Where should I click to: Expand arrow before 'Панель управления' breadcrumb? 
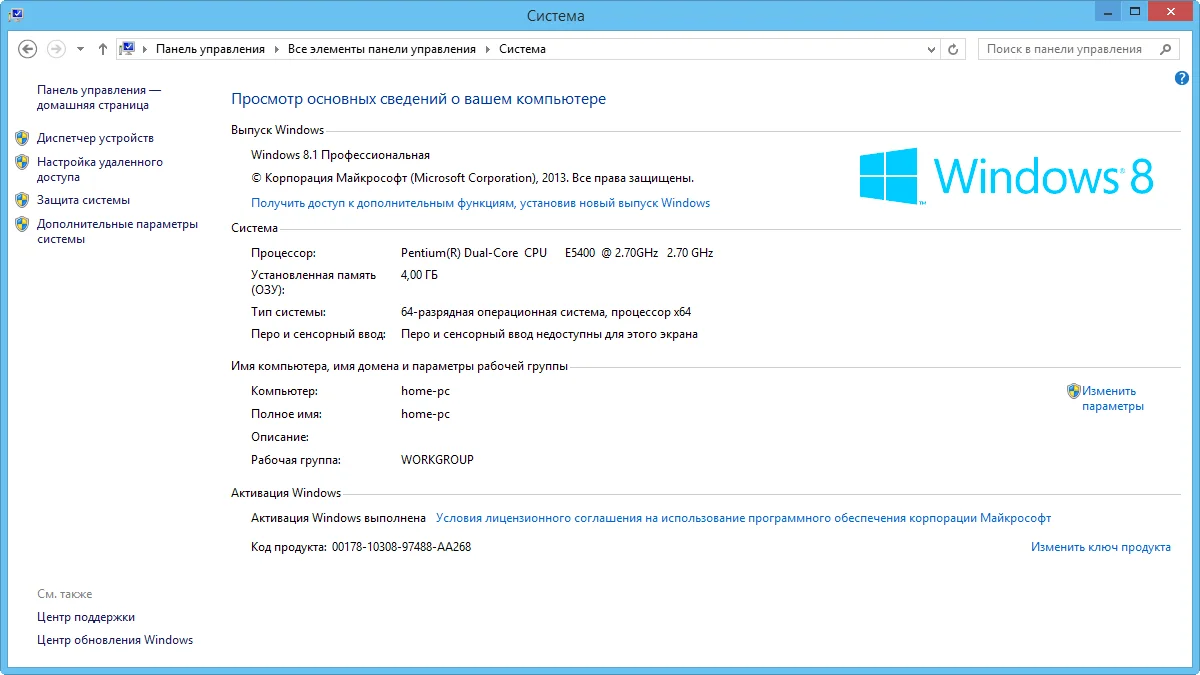[x=144, y=48]
